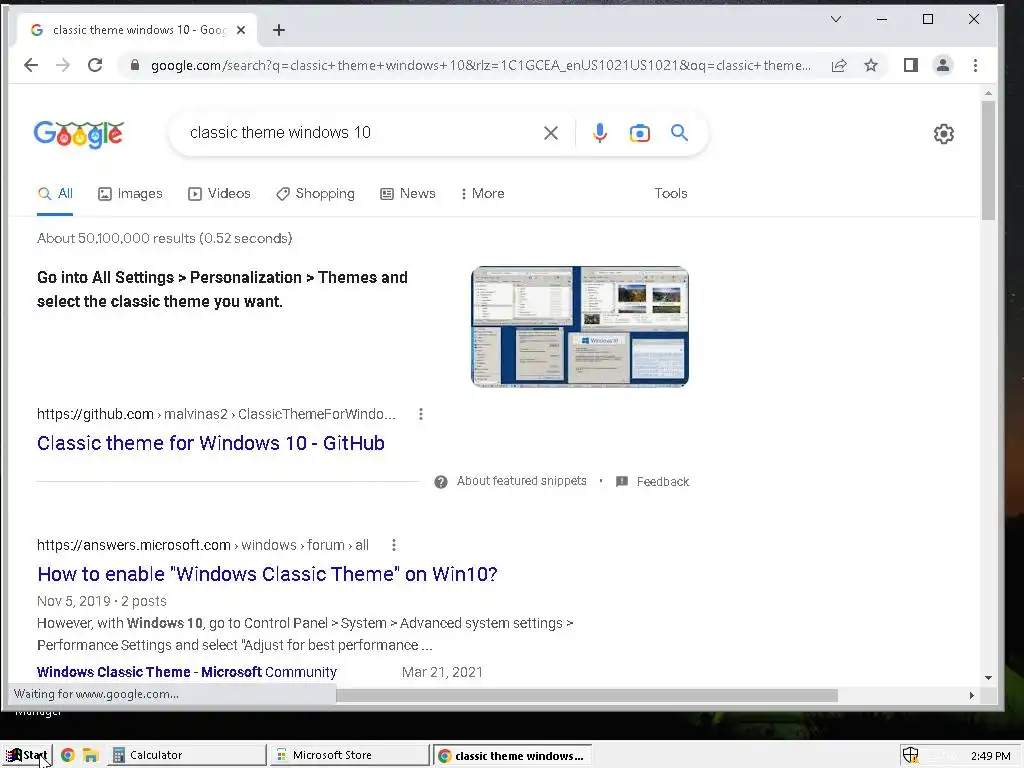1024x768 pixels.
Task: Bookmark this tab with the star
Action: 871,65
